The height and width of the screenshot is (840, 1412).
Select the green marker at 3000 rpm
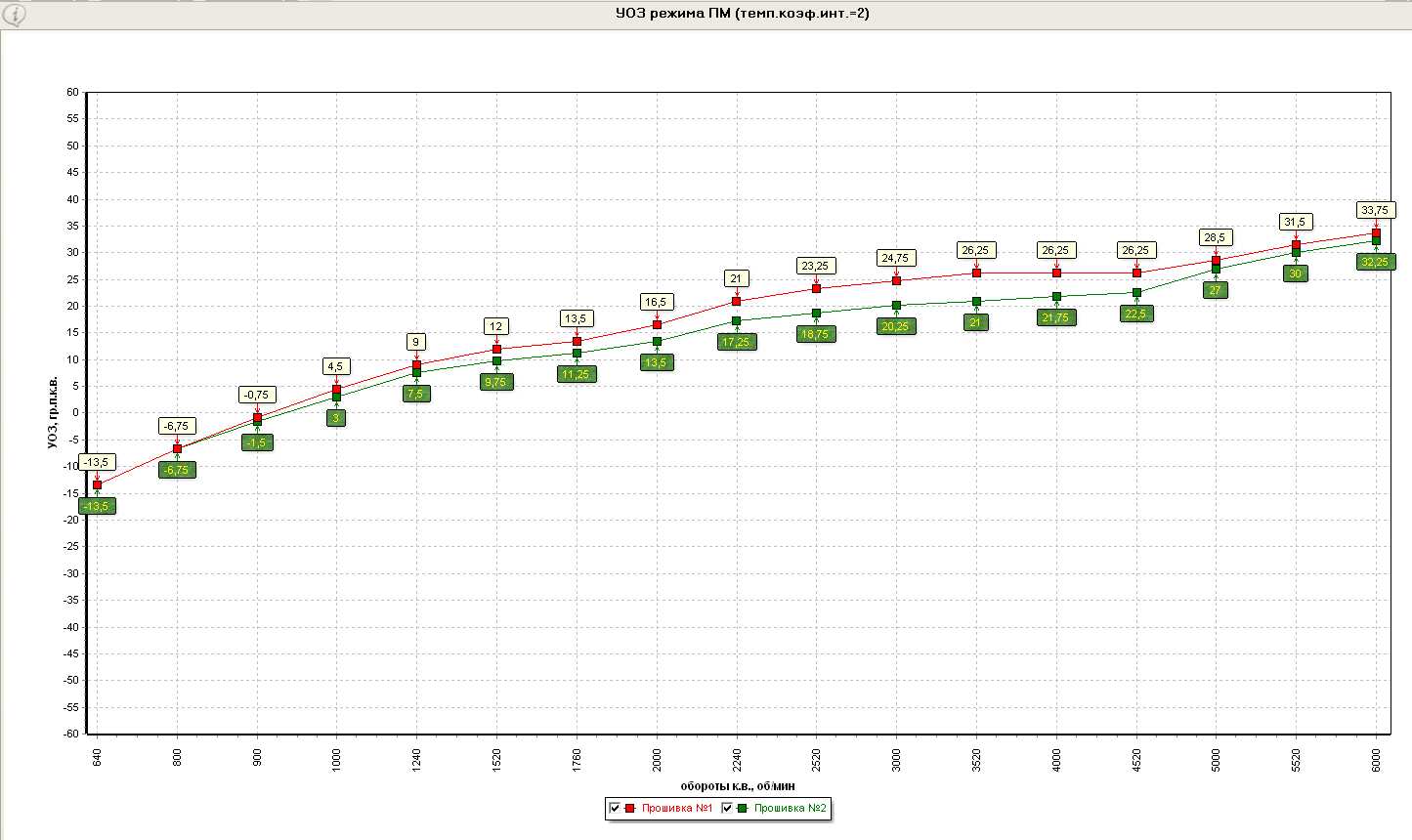point(896,306)
